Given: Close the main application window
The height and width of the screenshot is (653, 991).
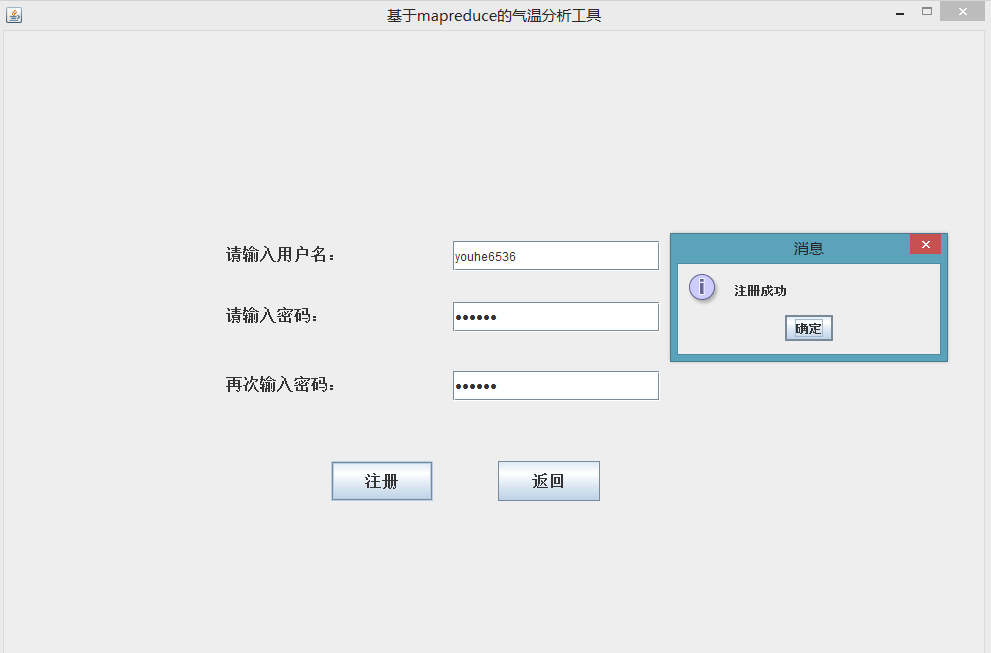Looking at the screenshot, I should coord(962,11).
